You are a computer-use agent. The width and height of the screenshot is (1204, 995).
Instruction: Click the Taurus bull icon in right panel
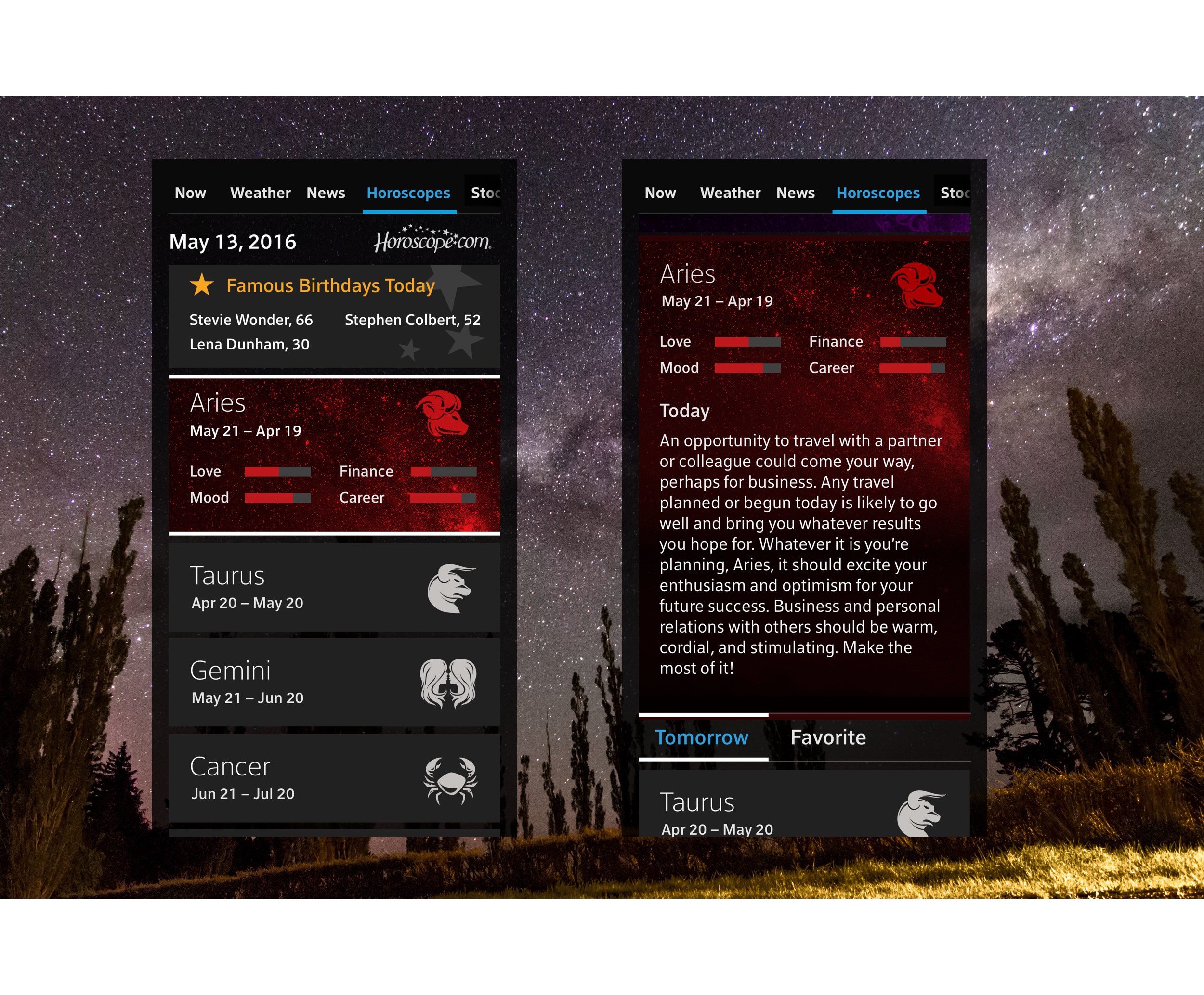coord(921,814)
